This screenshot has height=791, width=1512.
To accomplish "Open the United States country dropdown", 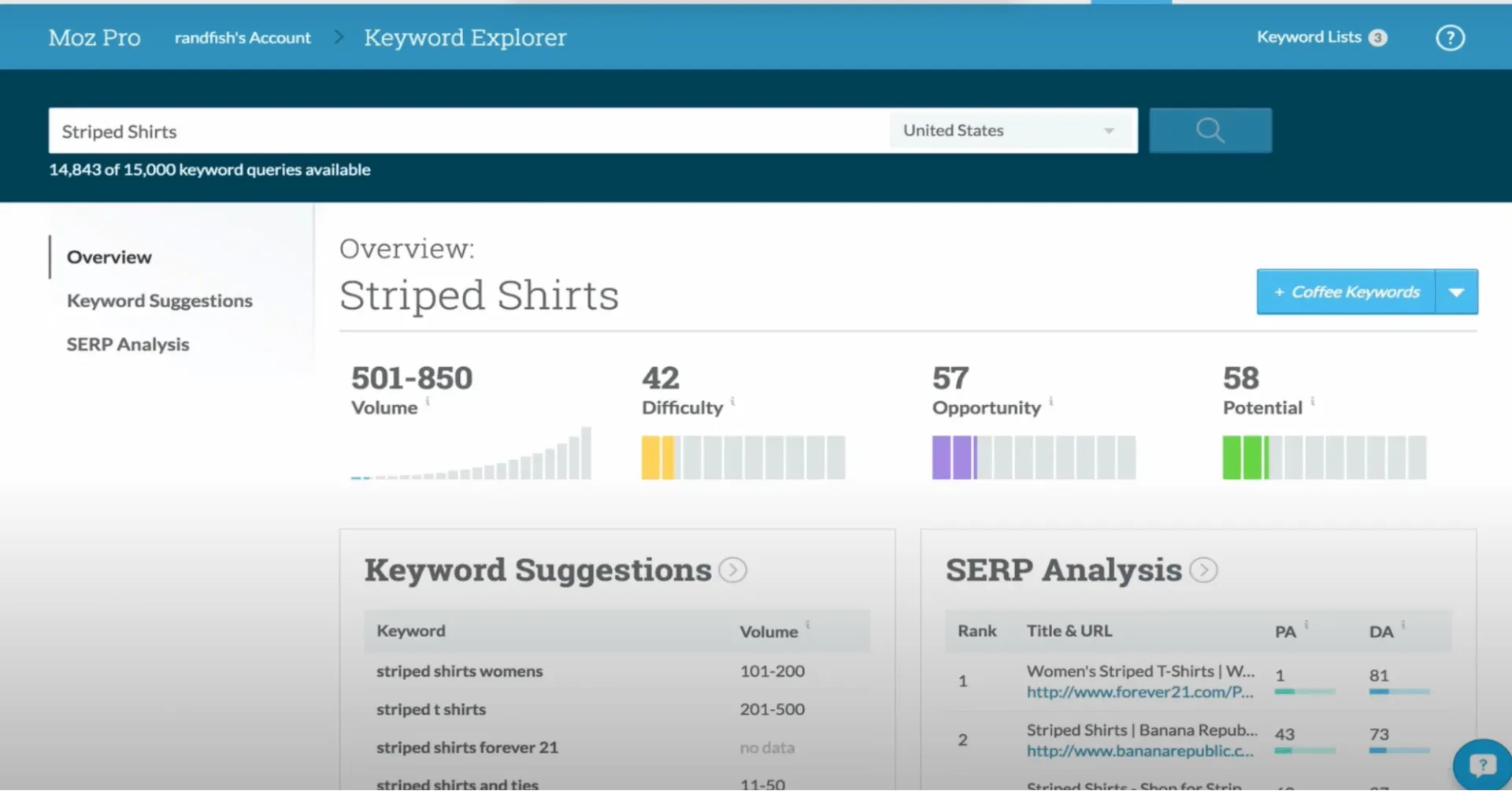I will click(1012, 130).
